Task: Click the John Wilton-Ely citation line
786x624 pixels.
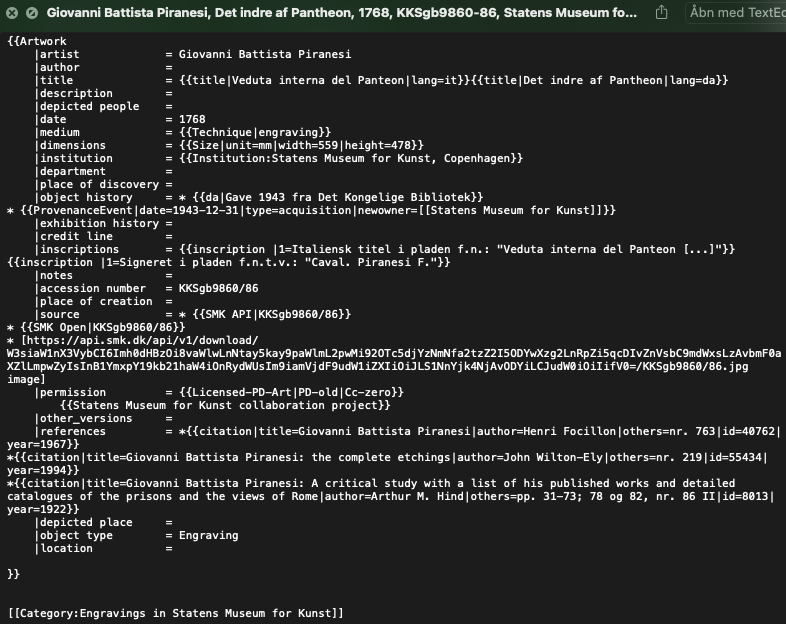Action: (x=387, y=458)
